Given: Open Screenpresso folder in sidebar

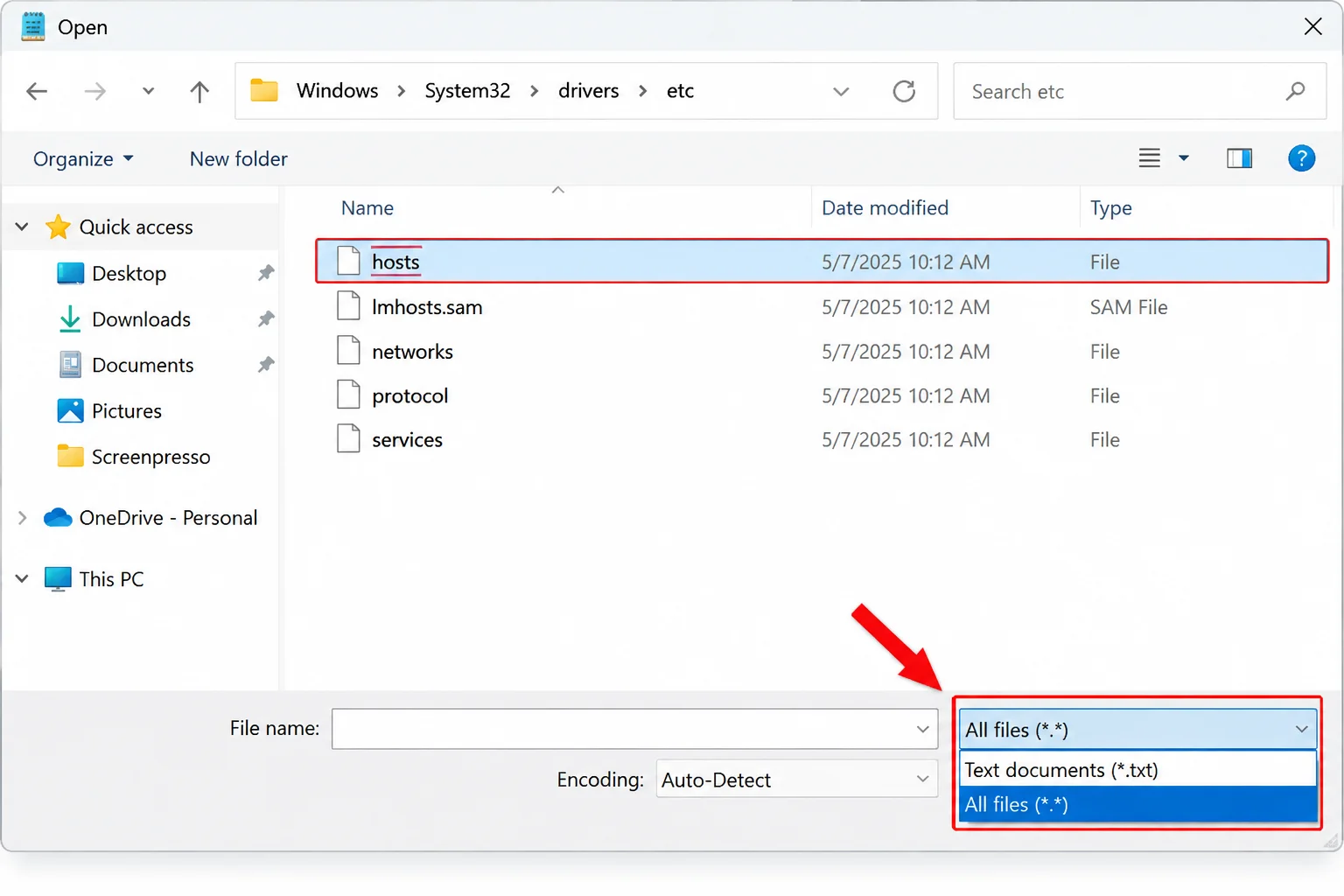Looking at the screenshot, I should [x=150, y=457].
